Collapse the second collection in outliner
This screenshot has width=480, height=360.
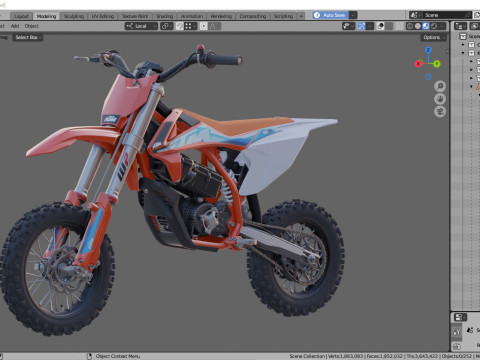463,53
